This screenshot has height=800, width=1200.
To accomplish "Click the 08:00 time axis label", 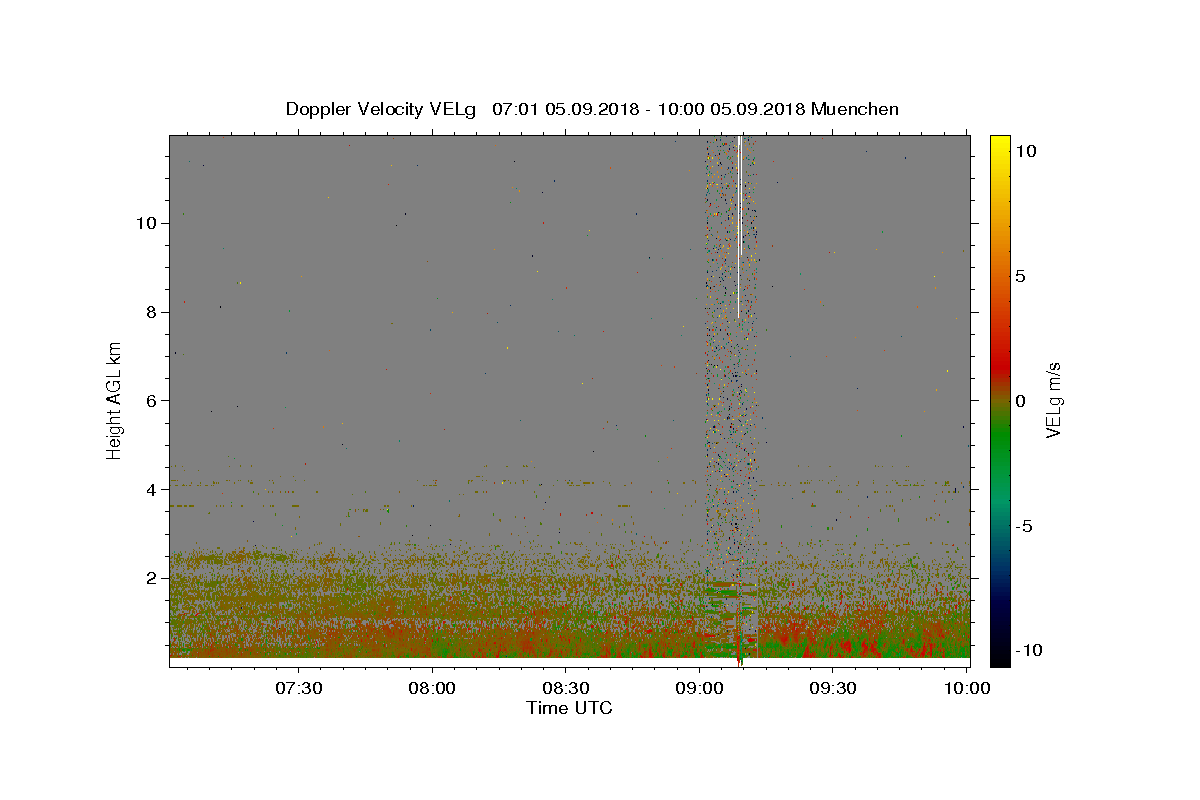I will pyautogui.click(x=432, y=689).
